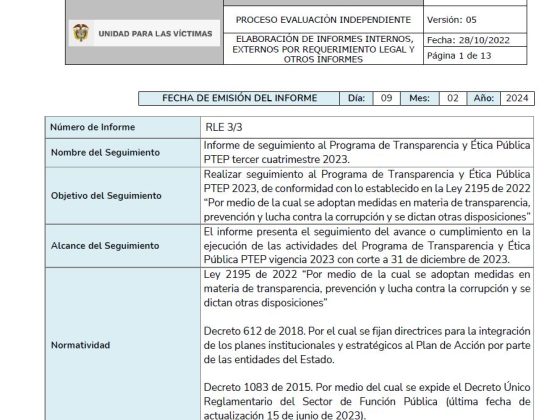Click the Día value field '09'
The image size is (560, 420).
pyautogui.click(x=386, y=98)
